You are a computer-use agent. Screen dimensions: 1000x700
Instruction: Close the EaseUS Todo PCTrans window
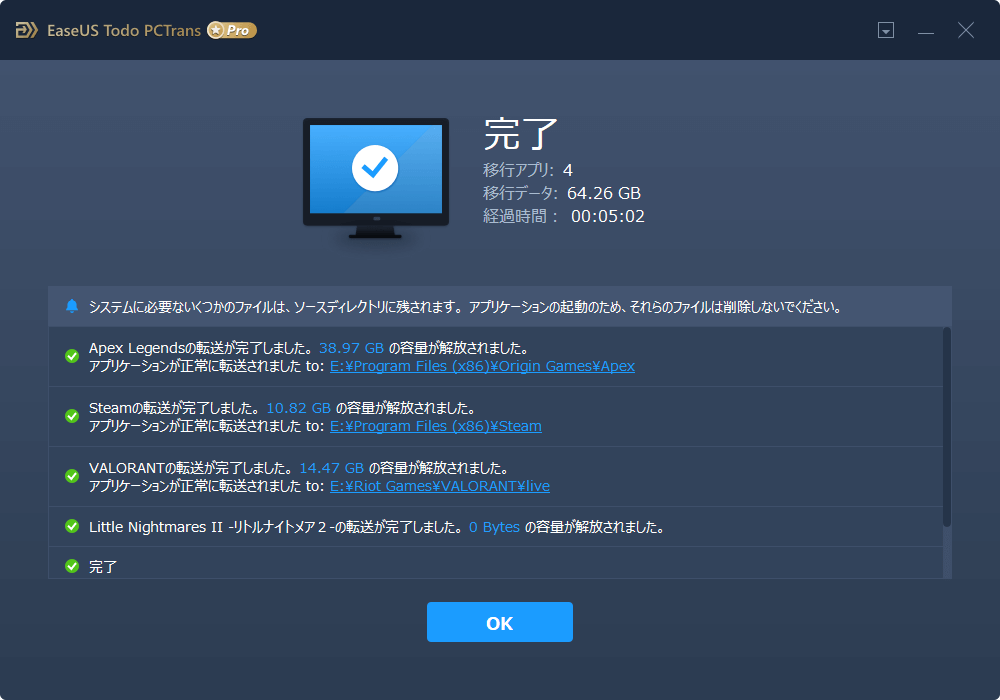[x=966, y=30]
